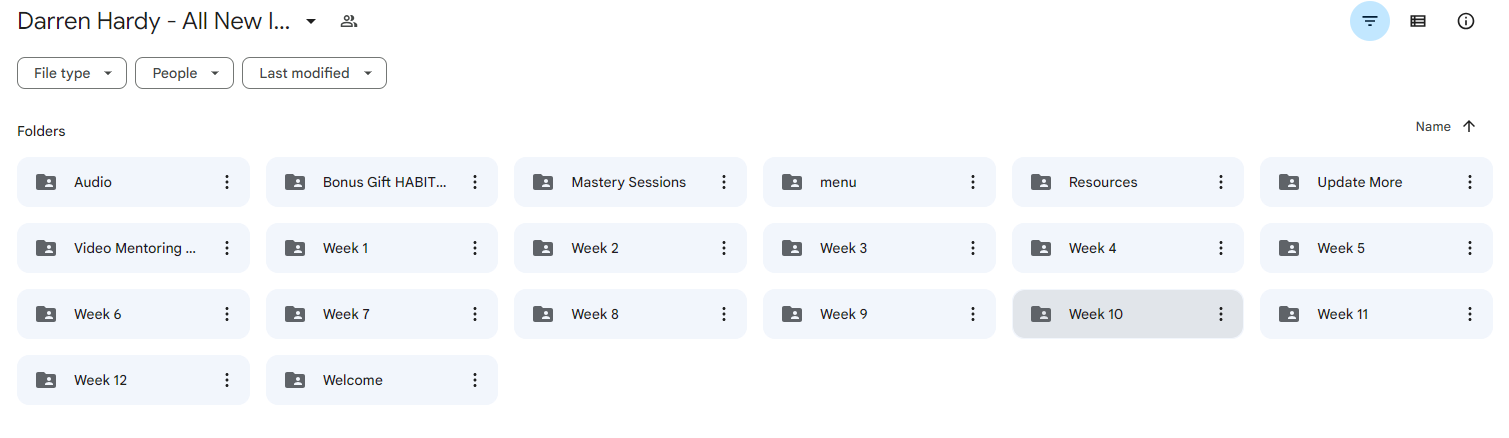The height and width of the screenshot is (438, 1509).
Task: Open more actions for Week 10 folder
Action: (1221, 314)
